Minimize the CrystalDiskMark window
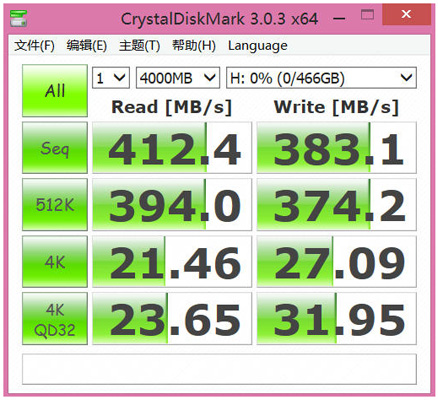The height and width of the screenshot is (400, 438). pos(339,17)
